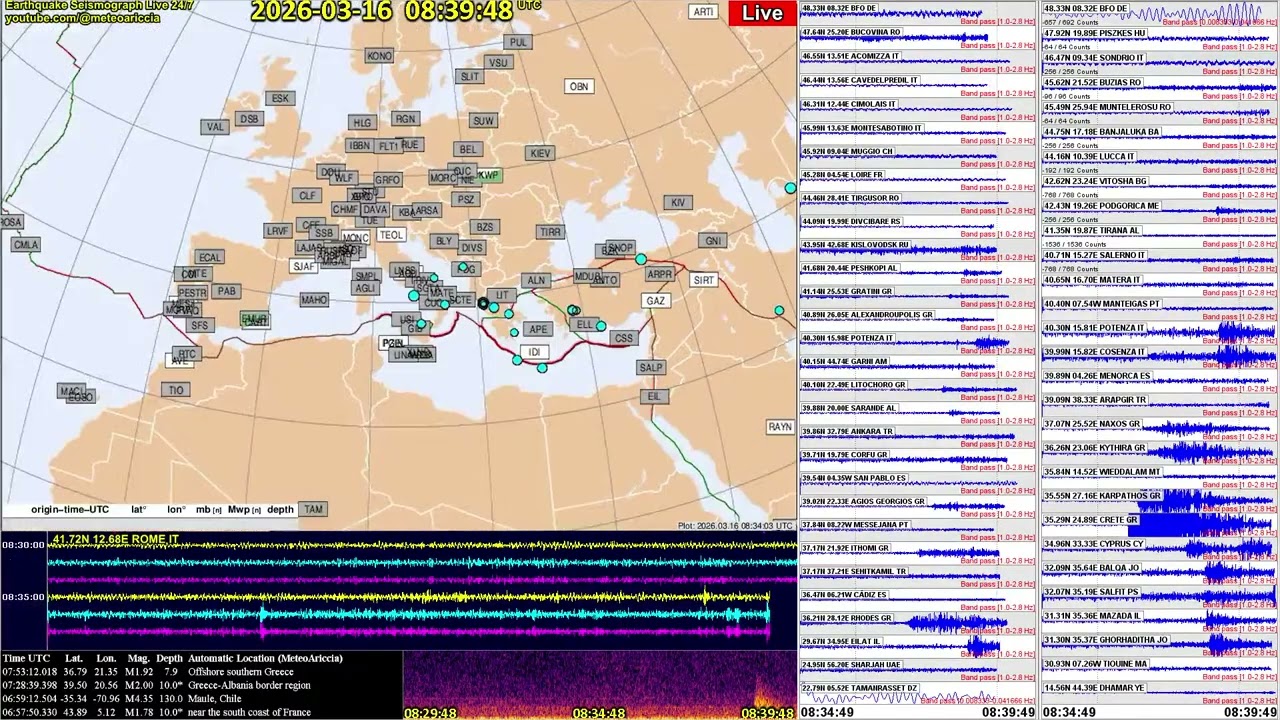Select the OBN station label
Viewport: 1280px width, 720px height.
579,87
